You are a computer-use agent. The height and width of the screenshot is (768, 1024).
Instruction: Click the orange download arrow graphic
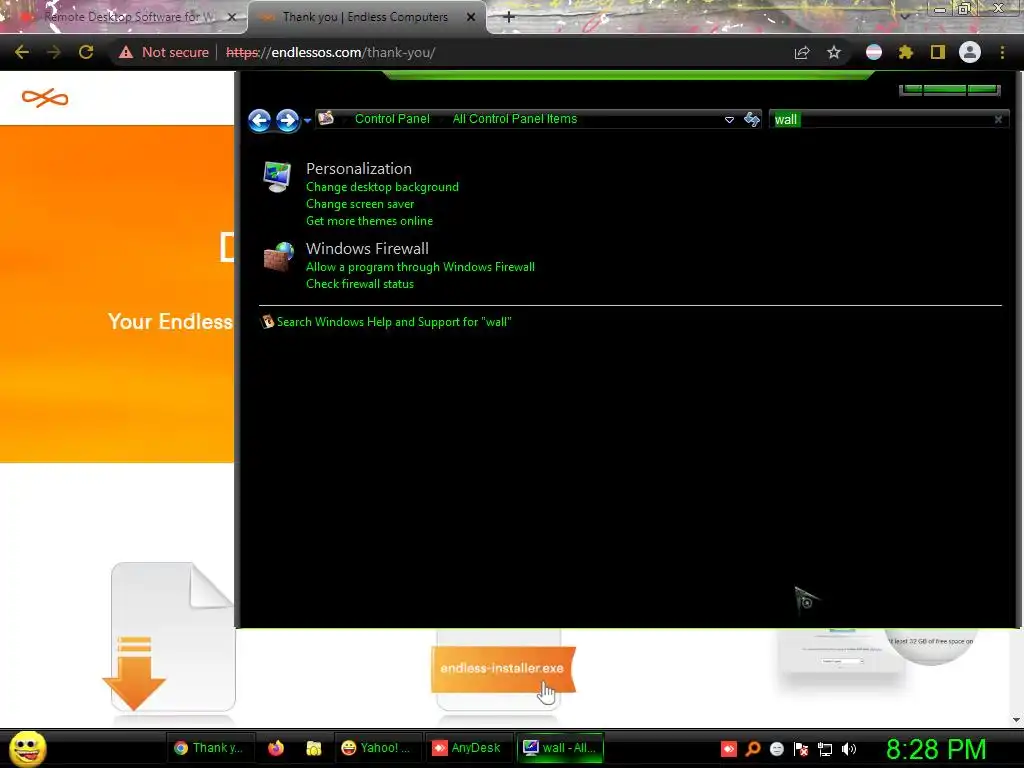(135, 673)
